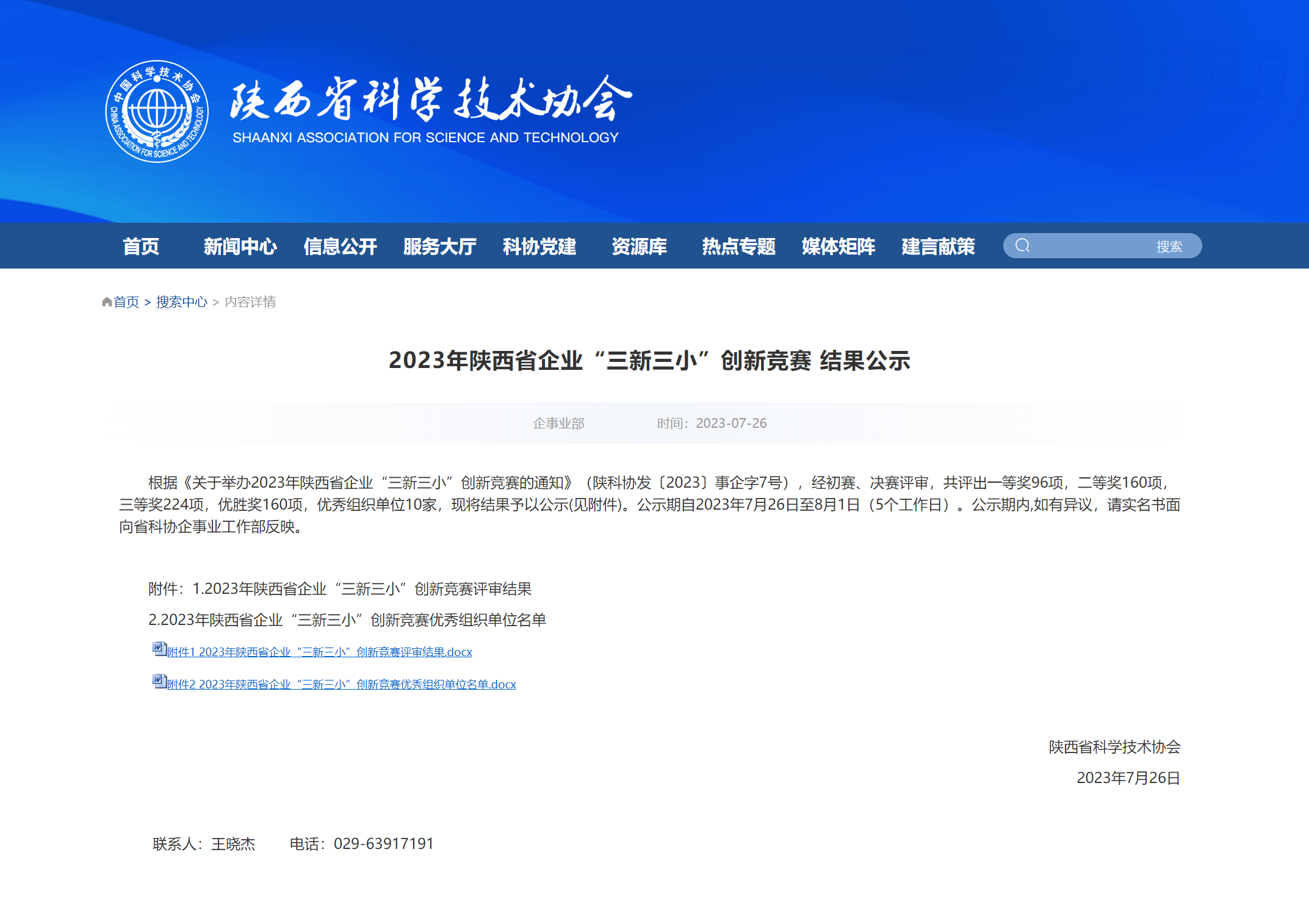Screen dimensions: 1309x924
Task: Click the home icon in the breadcrumb
Action: coord(106,301)
